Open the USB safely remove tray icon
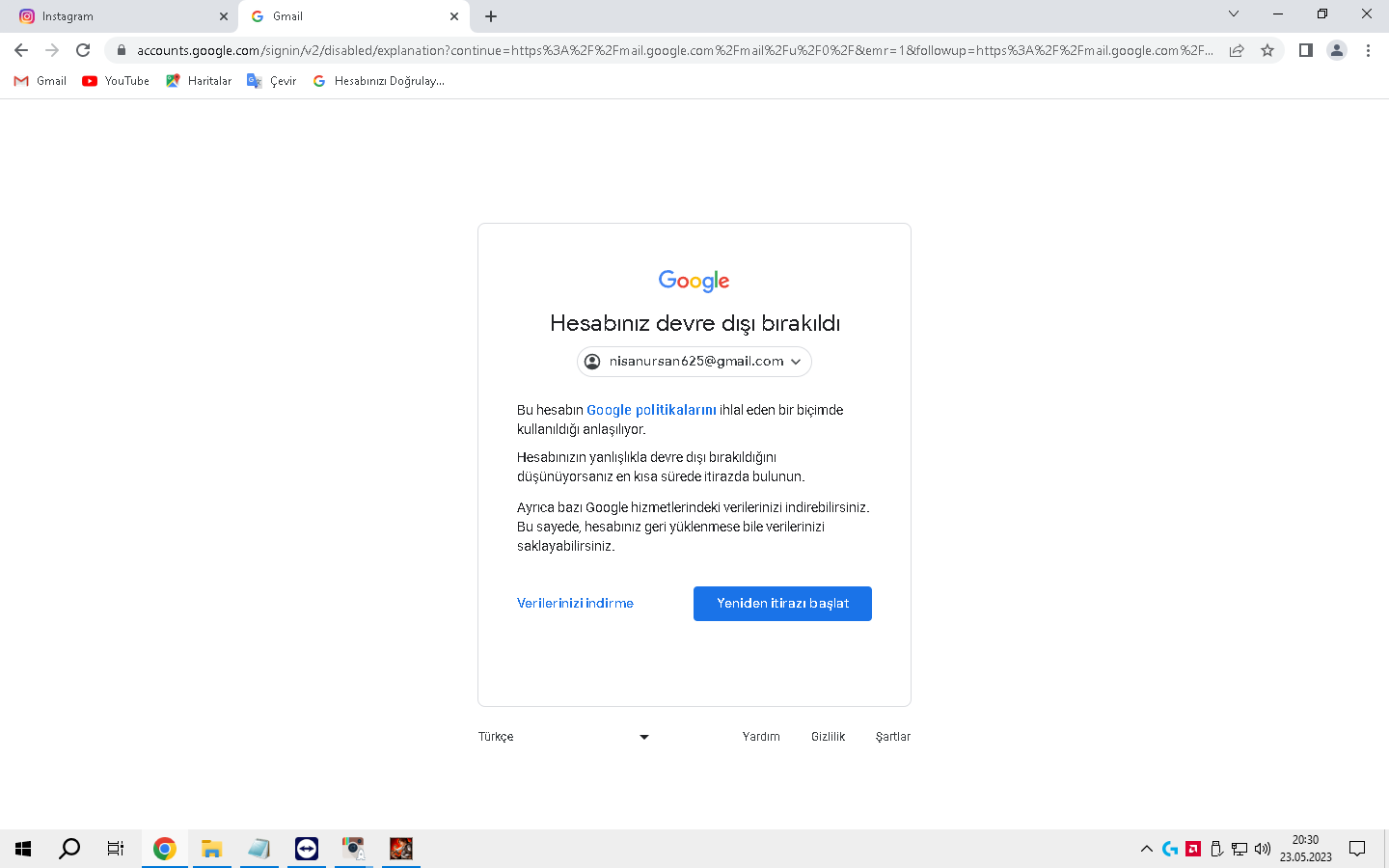Viewport: 1389px width, 868px height. point(1216,849)
